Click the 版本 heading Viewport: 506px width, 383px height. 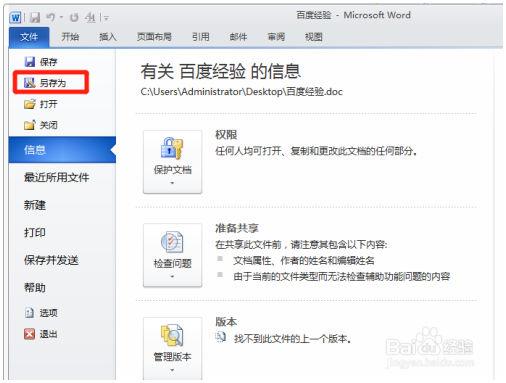pyautogui.click(x=226, y=322)
